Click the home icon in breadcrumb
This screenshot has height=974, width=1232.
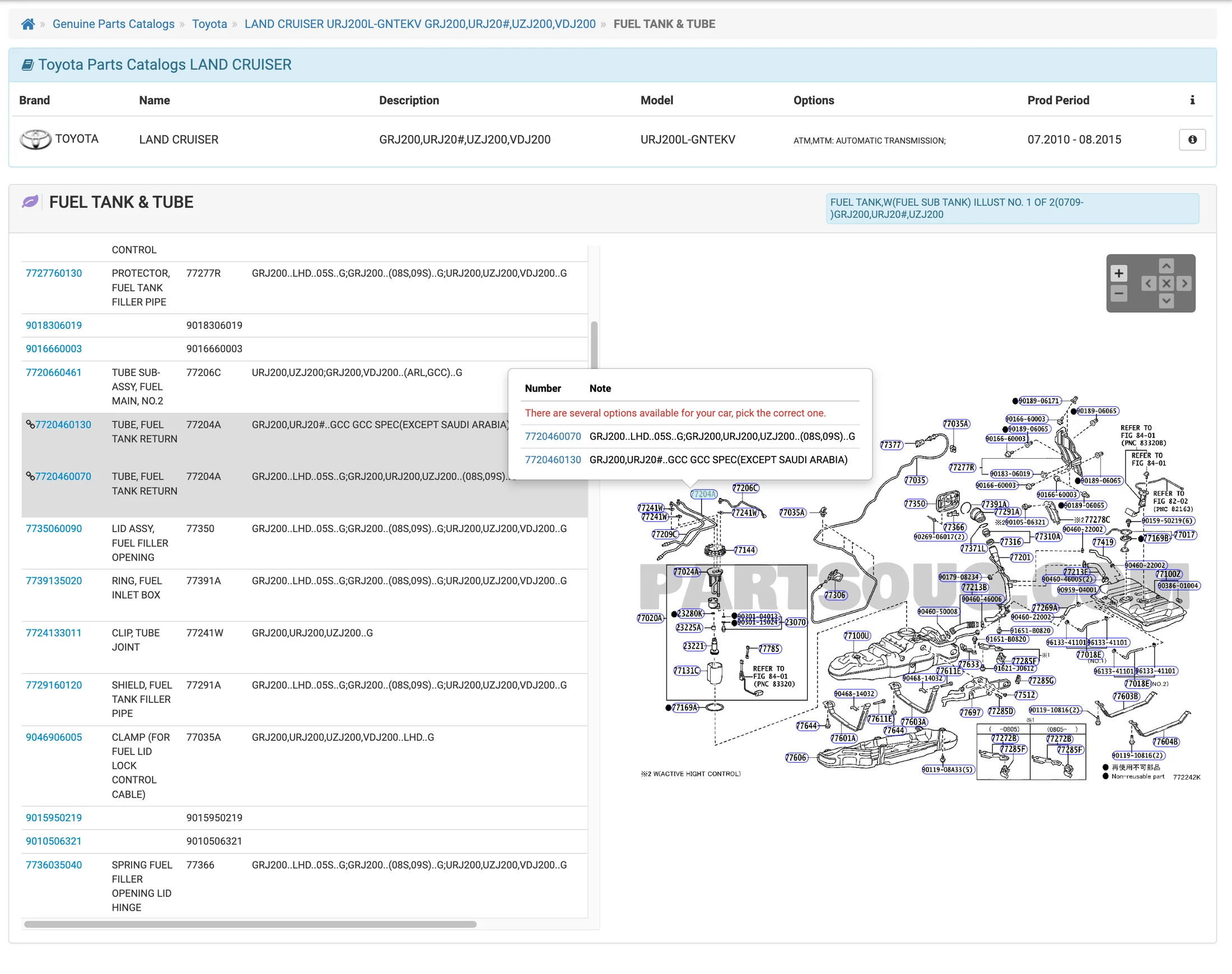[x=27, y=24]
